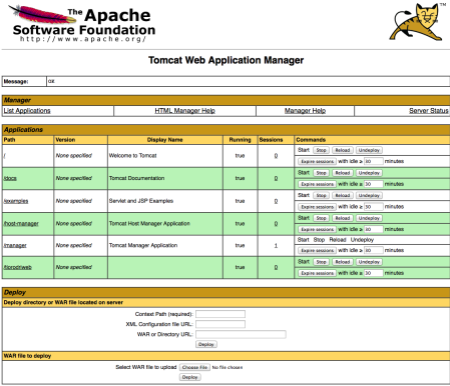Stop the Welcome to Tomcat application
This screenshot has height=386, width=450.
tap(321, 150)
